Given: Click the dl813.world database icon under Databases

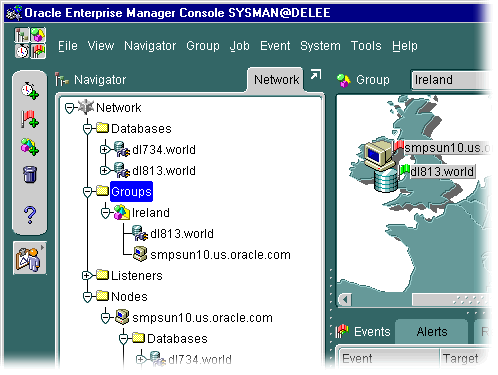Looking at the screenshot, I should [x=121, y=170].
